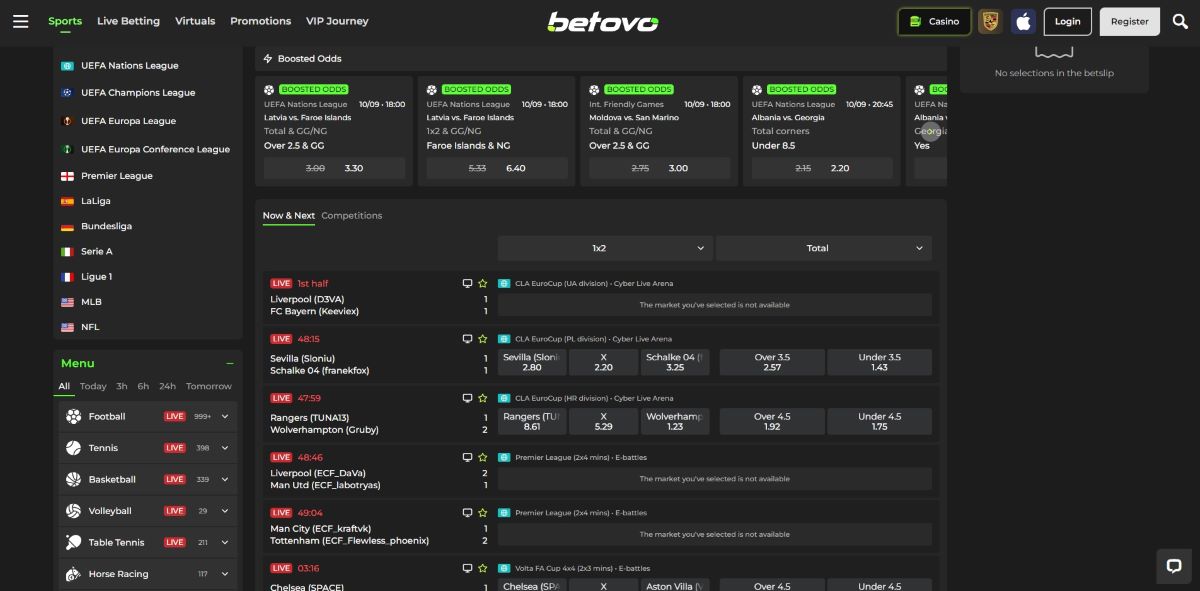Click the betovo logo

point(602,21)
